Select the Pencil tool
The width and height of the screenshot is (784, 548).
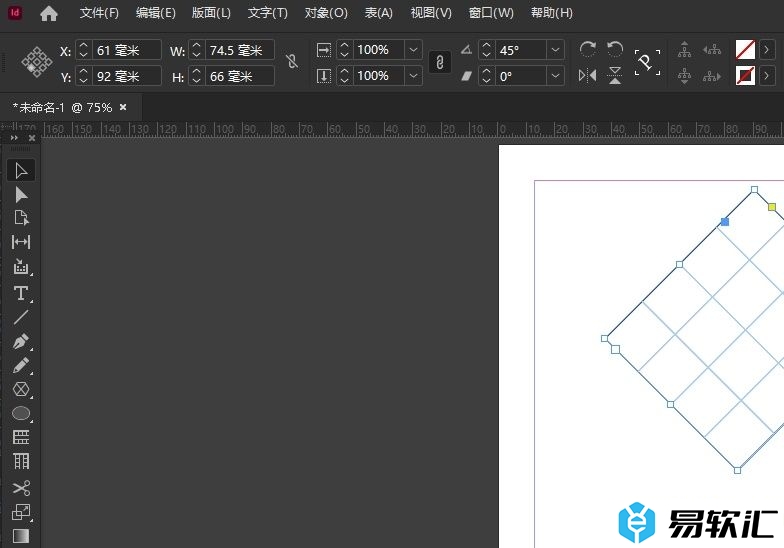click(21, 366)
